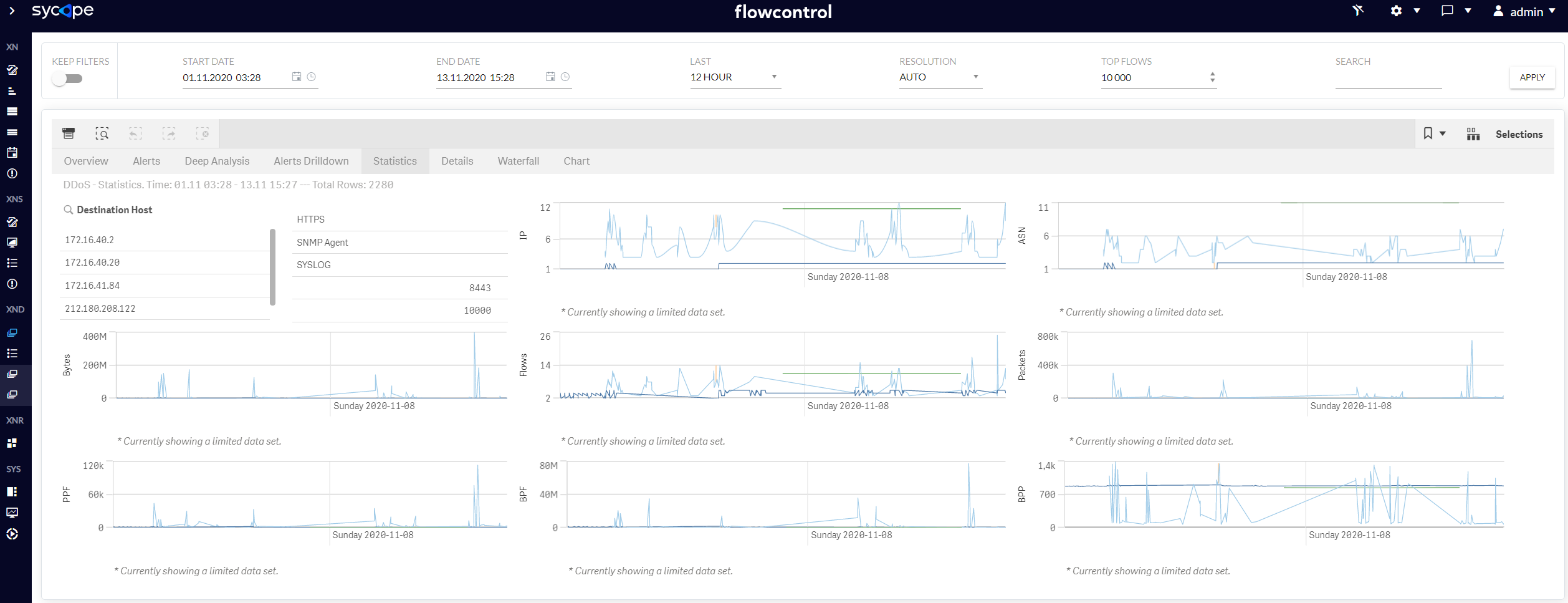Click the XN alert circle sidebar icon
Screen dimensions: 1568x603
click(12, 173)
